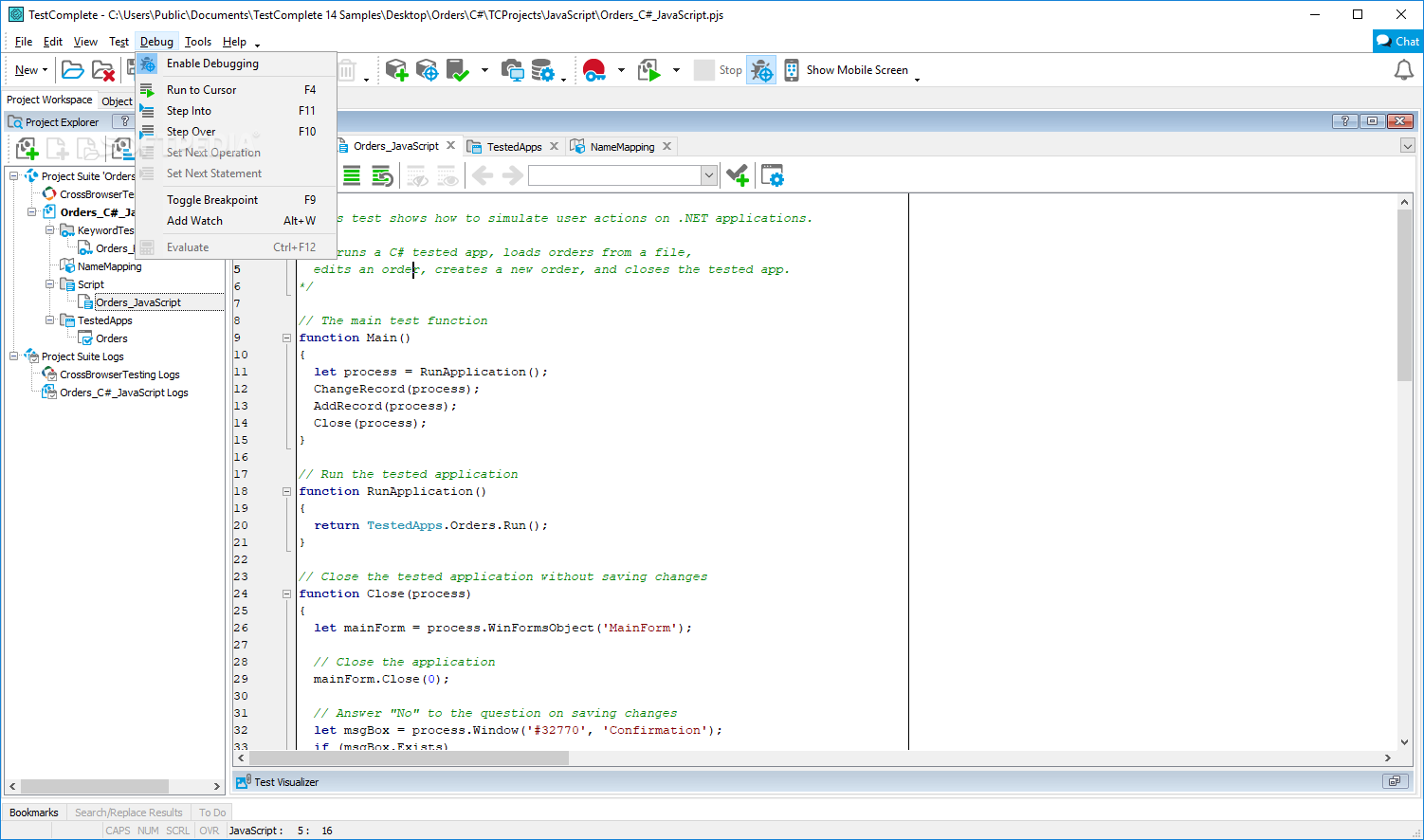
Task: Click the green lines indent icon in editor toolbar
Action: pos(352,175)
